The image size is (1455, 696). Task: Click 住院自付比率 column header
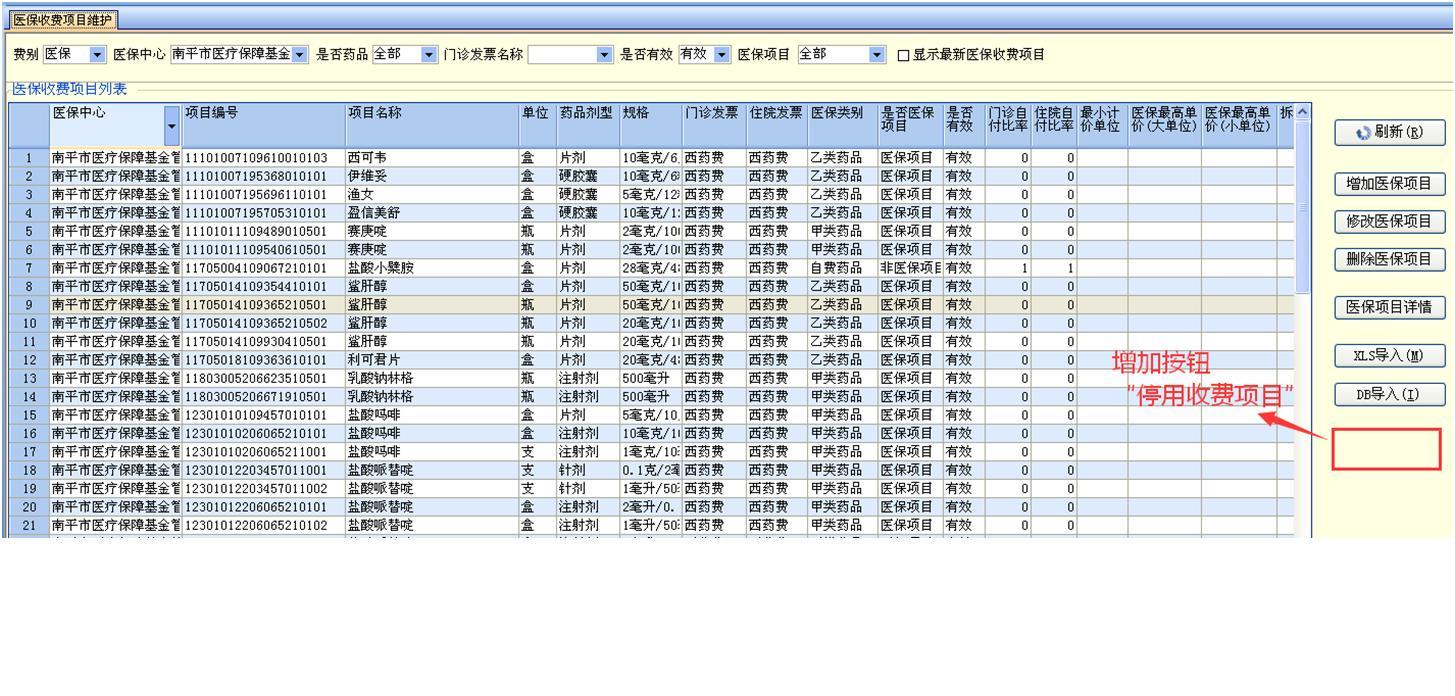tap(1054, 125)
